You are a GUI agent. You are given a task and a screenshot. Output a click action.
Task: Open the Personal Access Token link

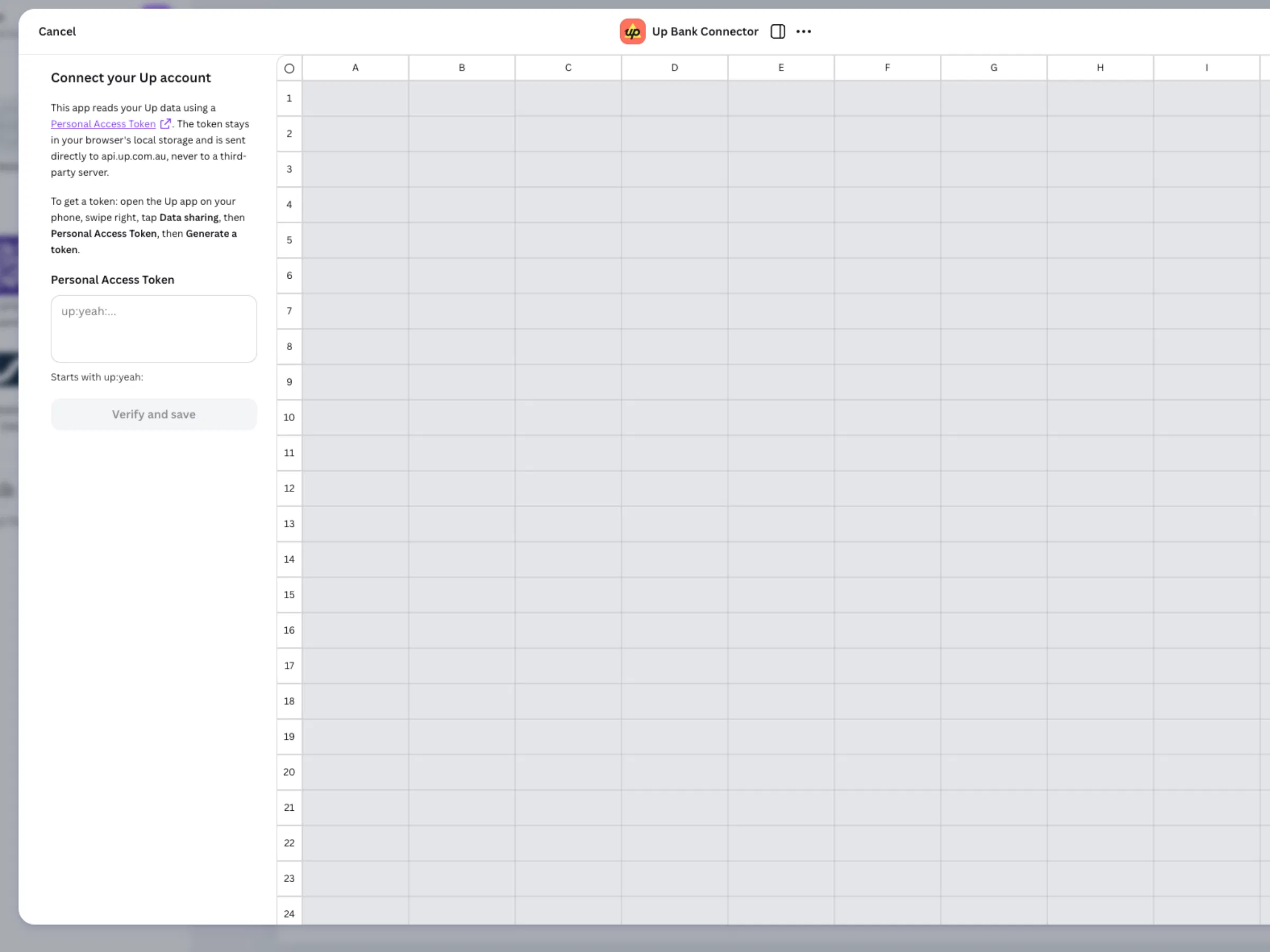103,124
